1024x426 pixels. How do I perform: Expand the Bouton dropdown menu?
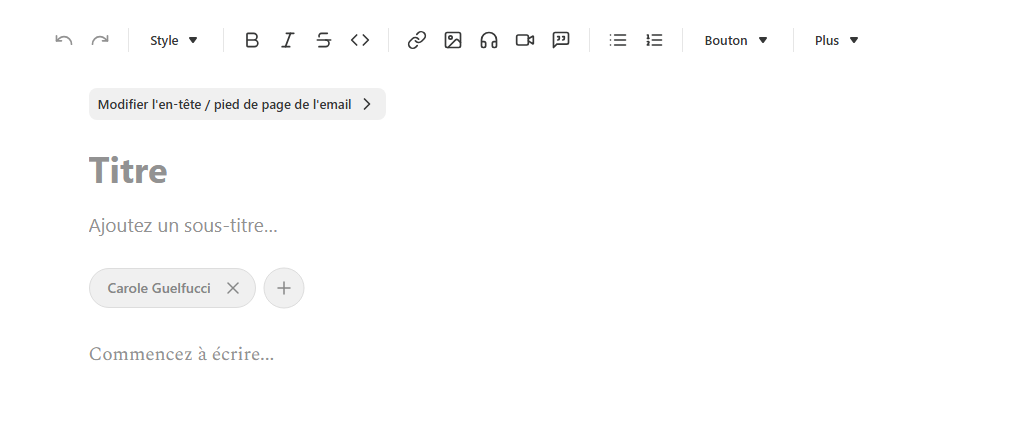736,40
